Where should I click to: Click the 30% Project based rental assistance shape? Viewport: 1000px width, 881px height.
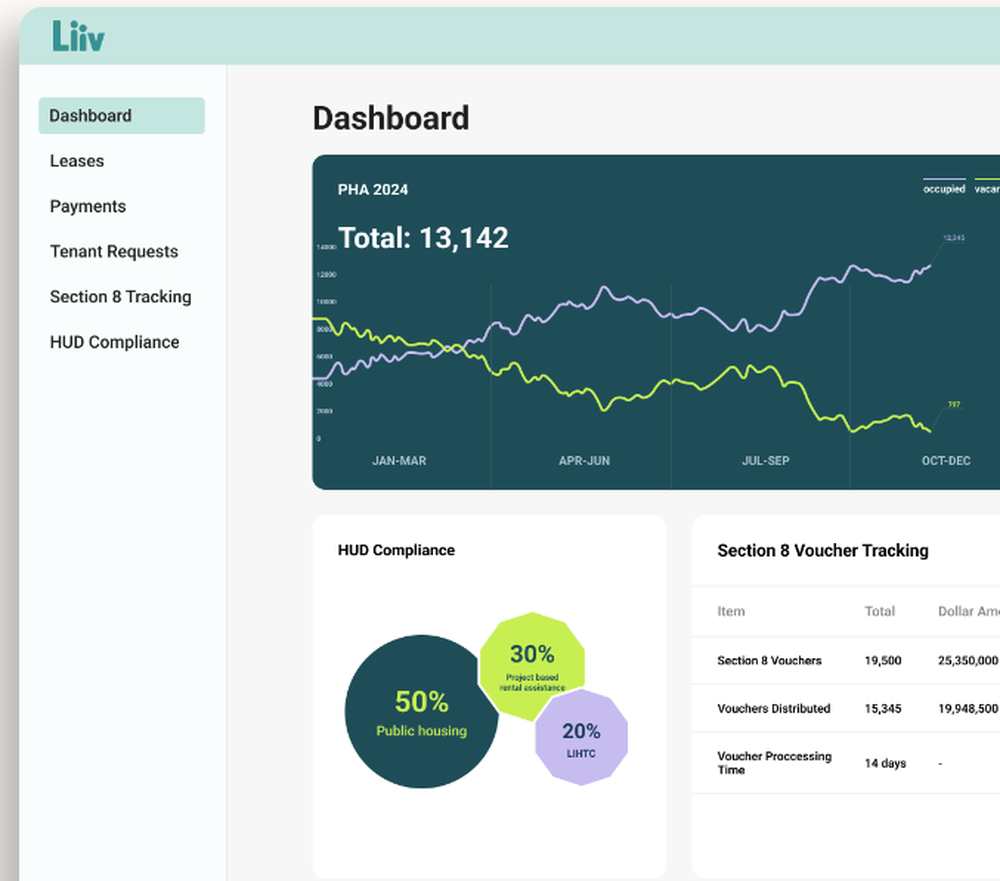point(533,661)
